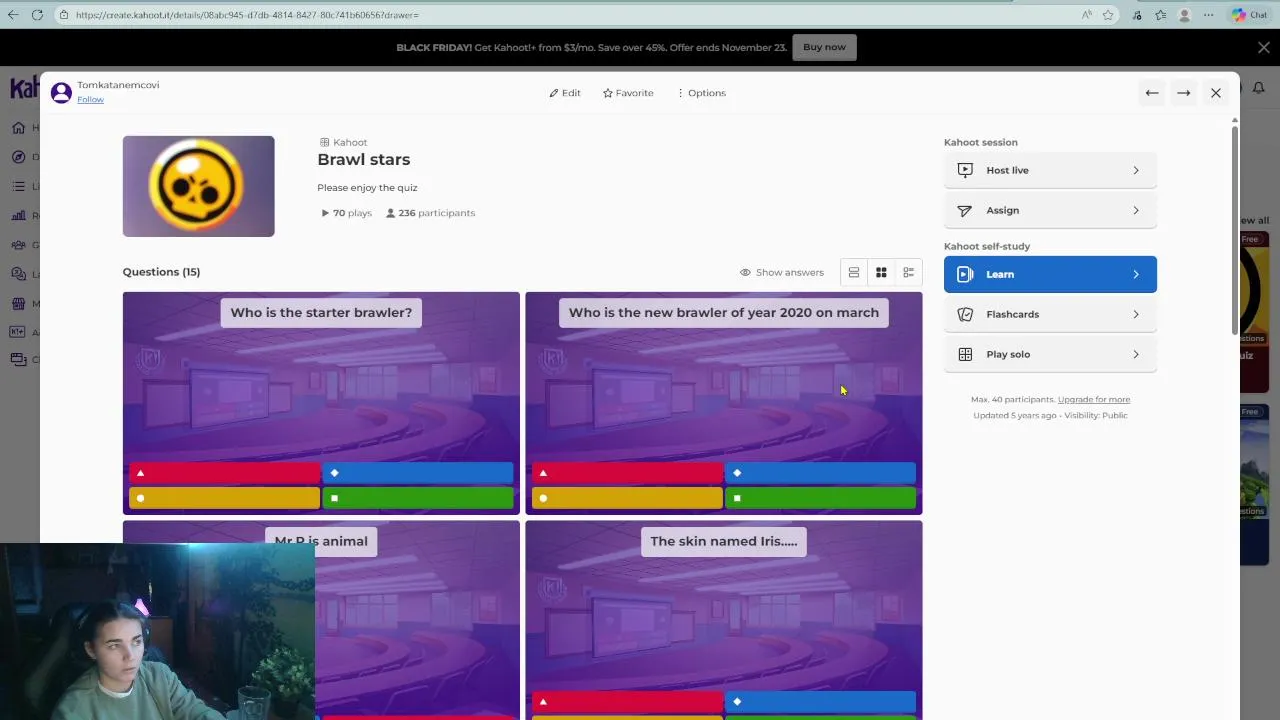Open the Reports chart icon in sidebar
Viewport: 1280px width, 720px height.
pos(19,215)
